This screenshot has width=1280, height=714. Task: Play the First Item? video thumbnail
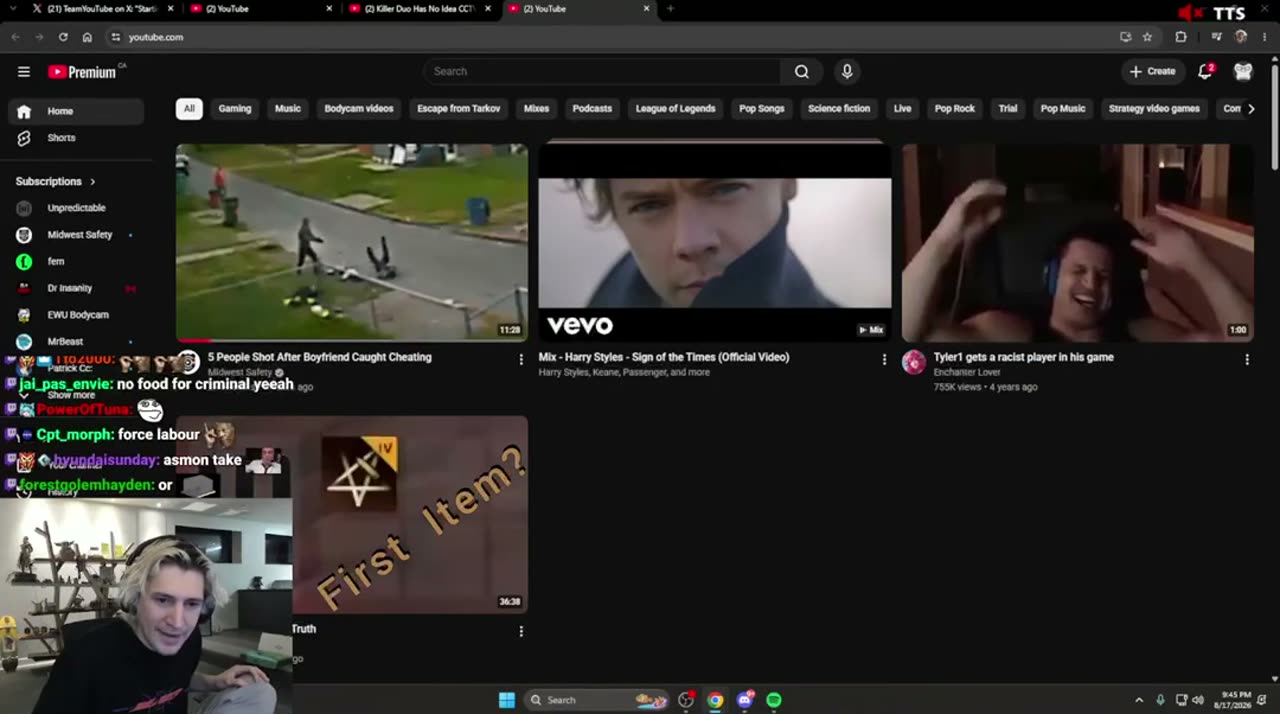410,514
